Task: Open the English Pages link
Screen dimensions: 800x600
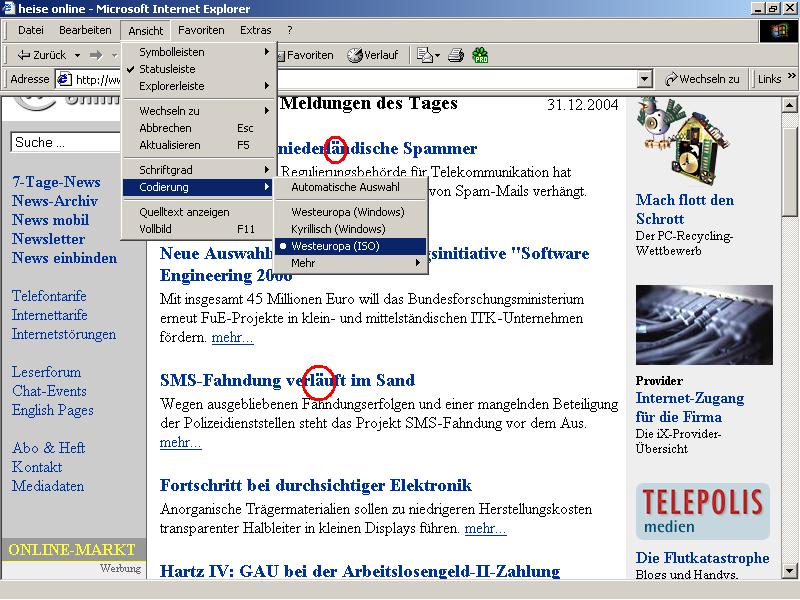Action: click(x=53, y=410)
